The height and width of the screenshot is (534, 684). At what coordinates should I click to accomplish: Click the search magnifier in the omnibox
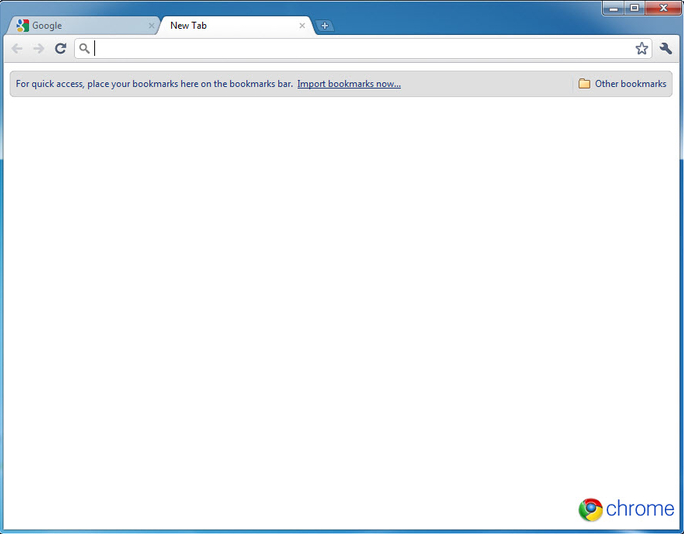pos(84,48)
